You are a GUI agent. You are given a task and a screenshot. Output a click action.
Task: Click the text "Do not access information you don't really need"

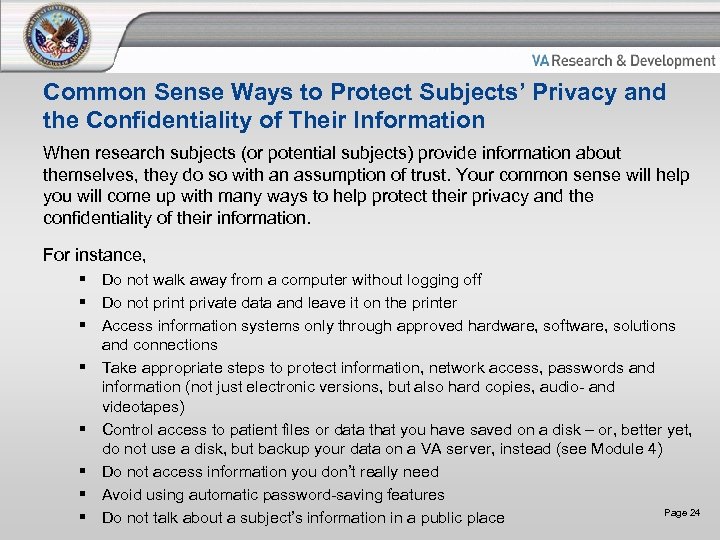click(x=270, y=472)
